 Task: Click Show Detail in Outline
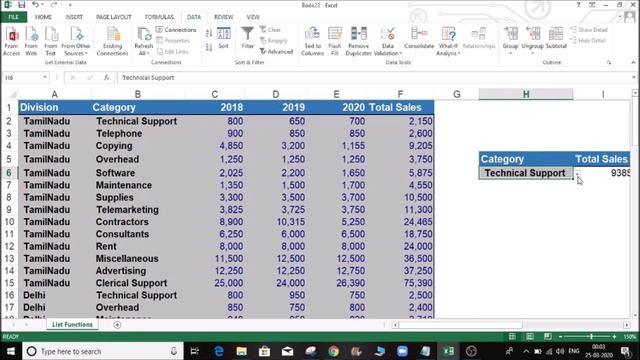589,30
